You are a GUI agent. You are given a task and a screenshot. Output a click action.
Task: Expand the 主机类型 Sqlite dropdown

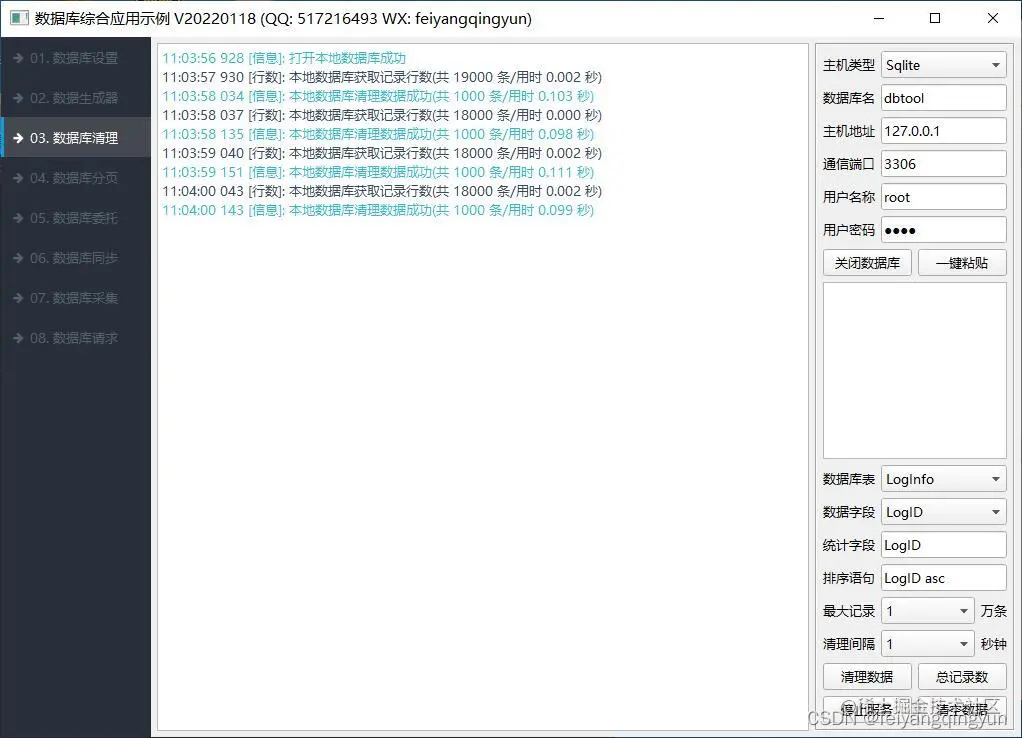click(x=944, y=65)
